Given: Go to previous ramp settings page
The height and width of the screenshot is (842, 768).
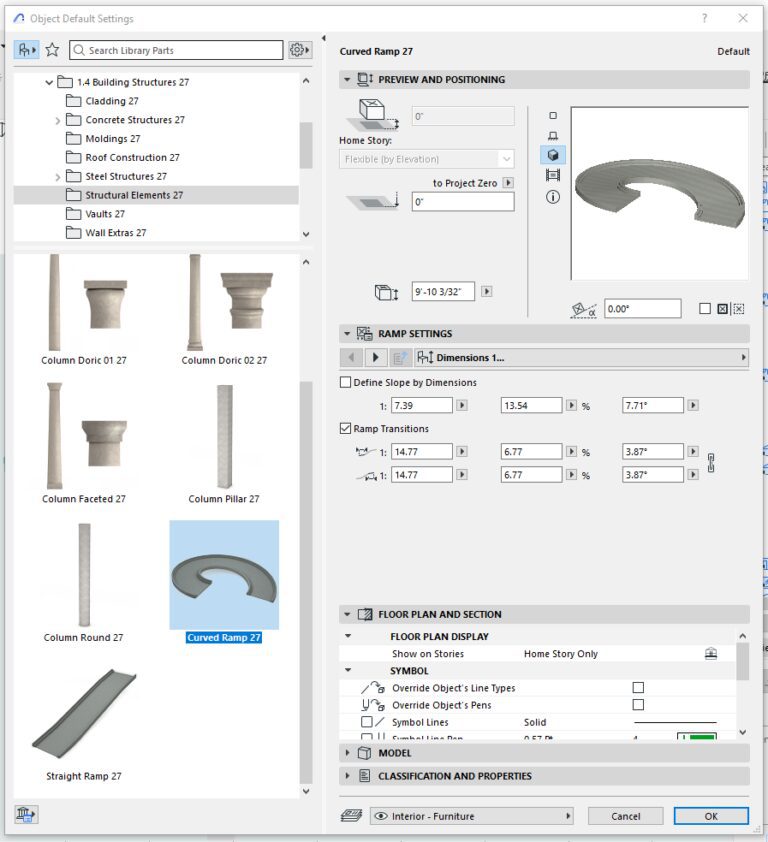Looking at the screenshot, I should tap(352, 357).
